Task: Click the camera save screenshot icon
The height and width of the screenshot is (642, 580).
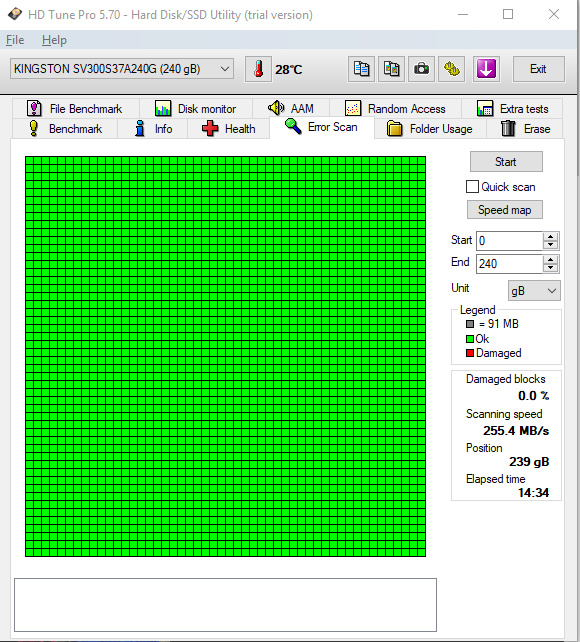Action: click(x=421, y=69)
